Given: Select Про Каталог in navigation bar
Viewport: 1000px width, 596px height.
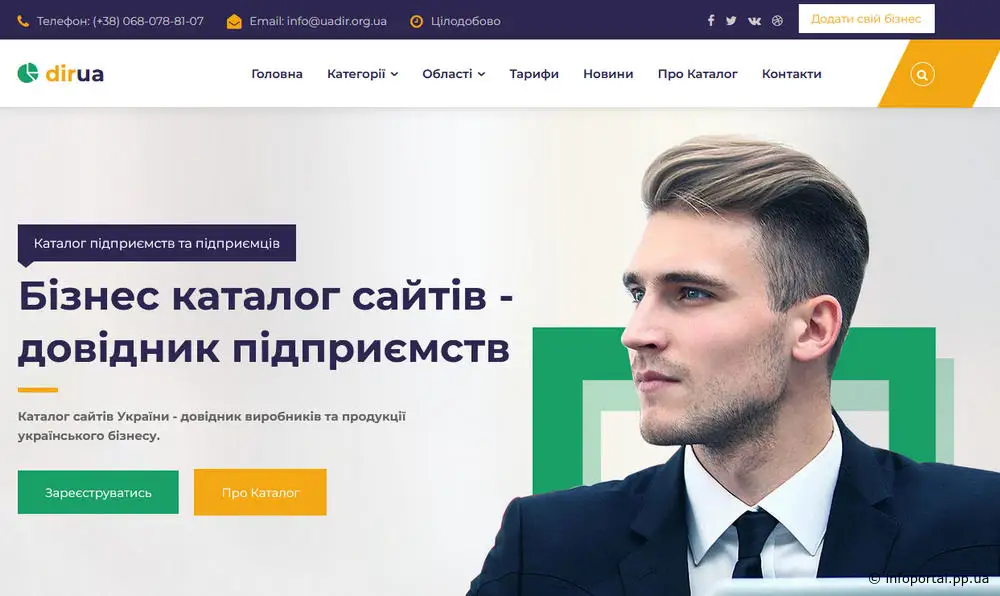Looking at the screenshot, I should [697, 74].
